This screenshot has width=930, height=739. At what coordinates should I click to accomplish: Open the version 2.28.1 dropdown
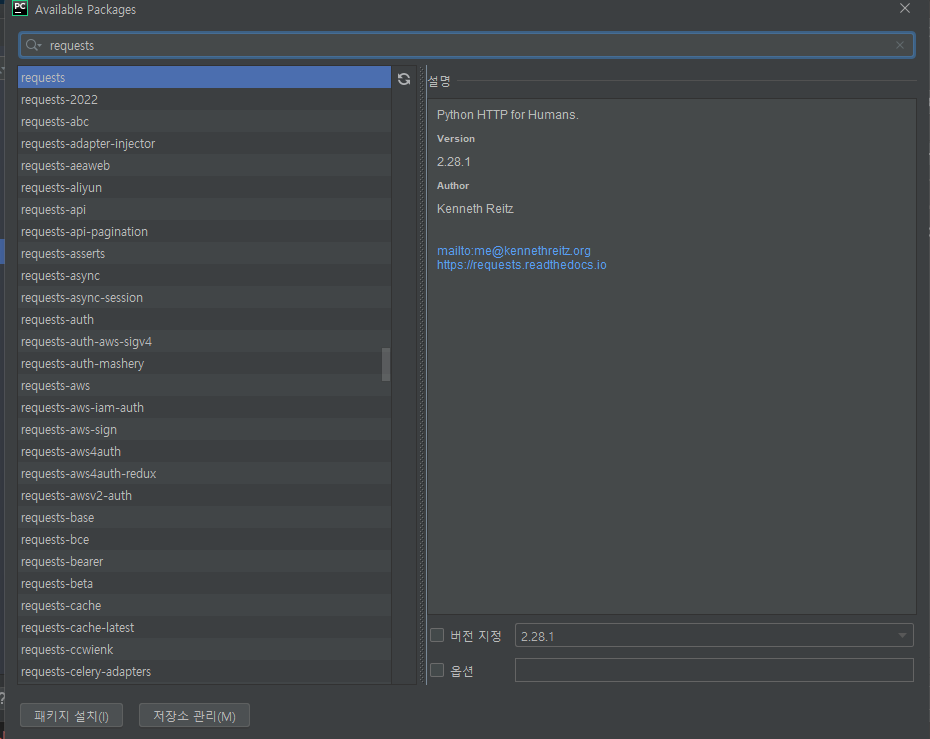click(x=714, y=636)
